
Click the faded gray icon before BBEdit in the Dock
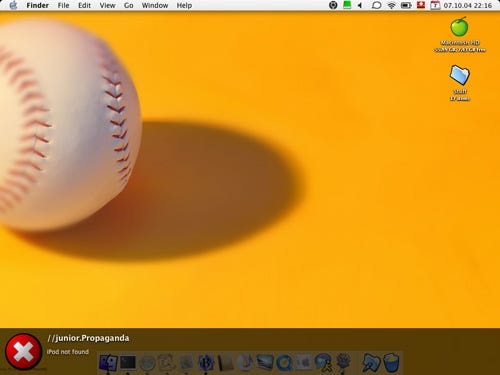point(186,363)
